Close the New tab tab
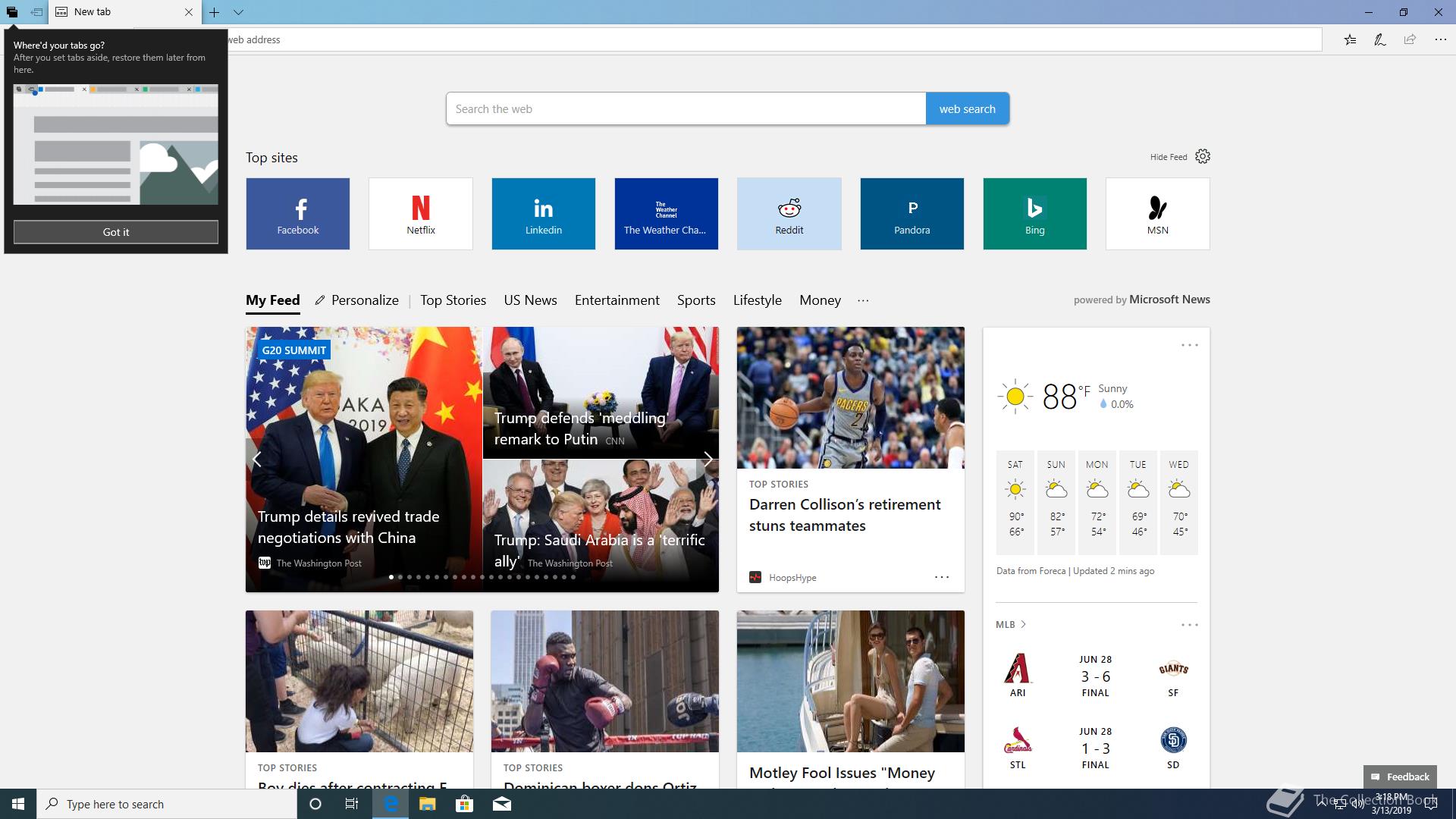 coord(189,12)
